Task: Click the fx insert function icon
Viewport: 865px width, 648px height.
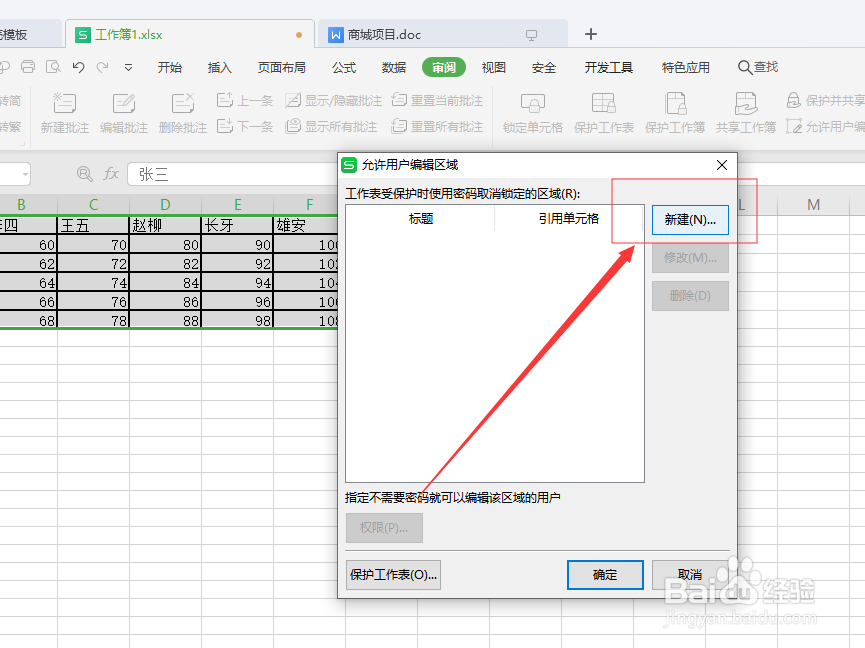Action: coord(110,173)
